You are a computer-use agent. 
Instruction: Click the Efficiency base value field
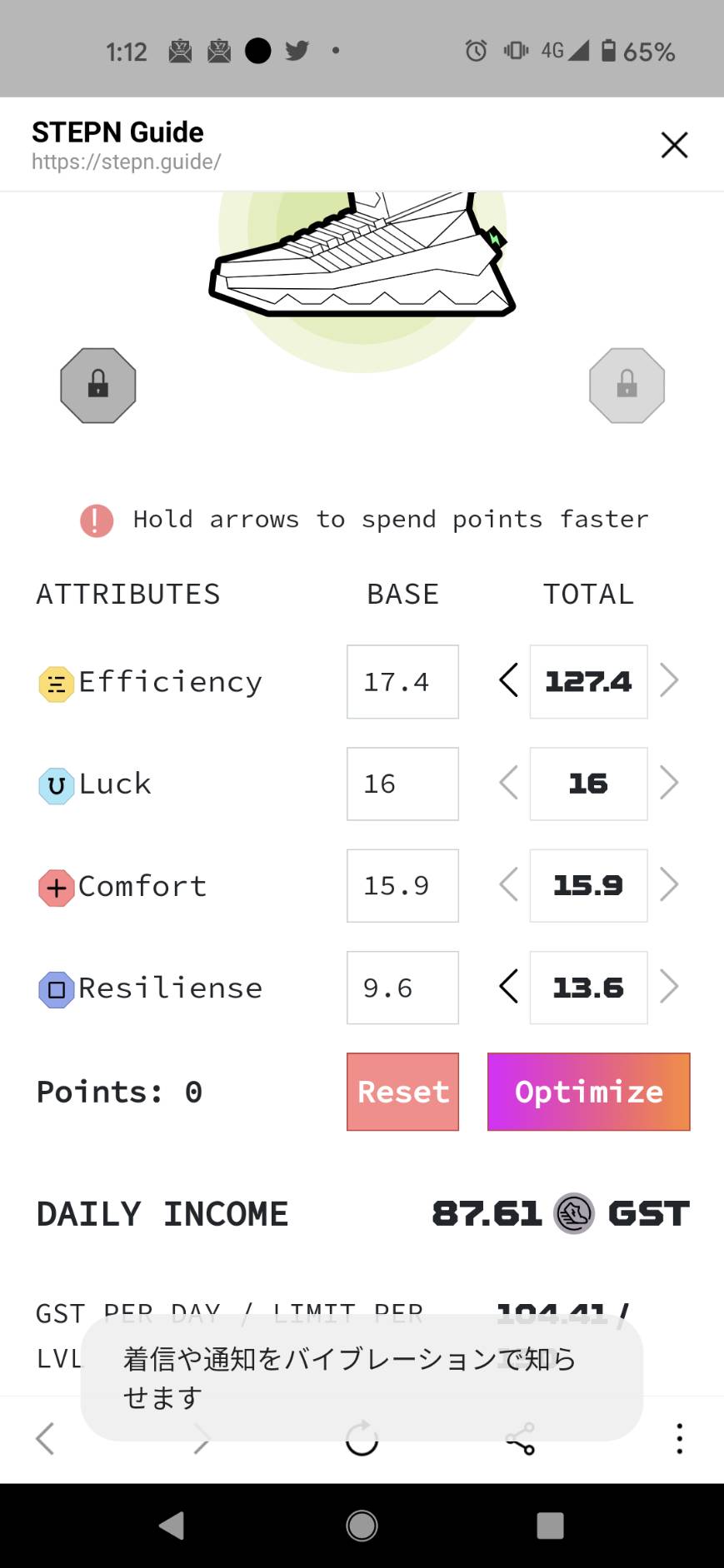pos(402,682)
